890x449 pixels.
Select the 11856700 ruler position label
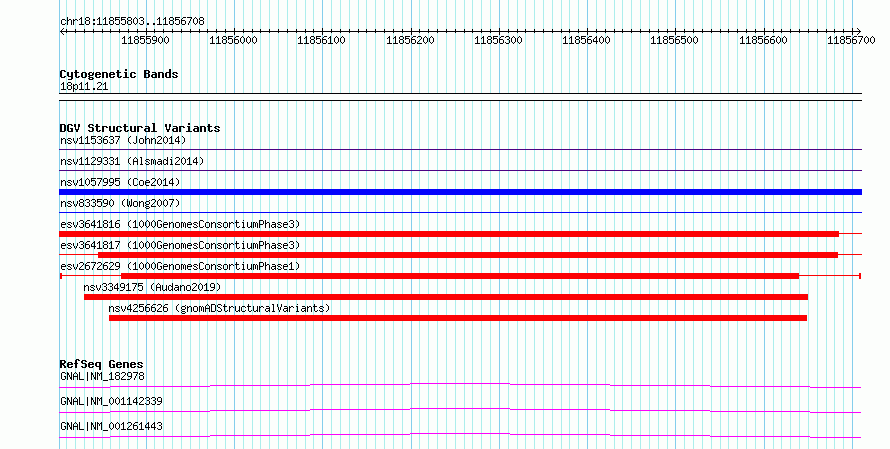tap(851, 40)
